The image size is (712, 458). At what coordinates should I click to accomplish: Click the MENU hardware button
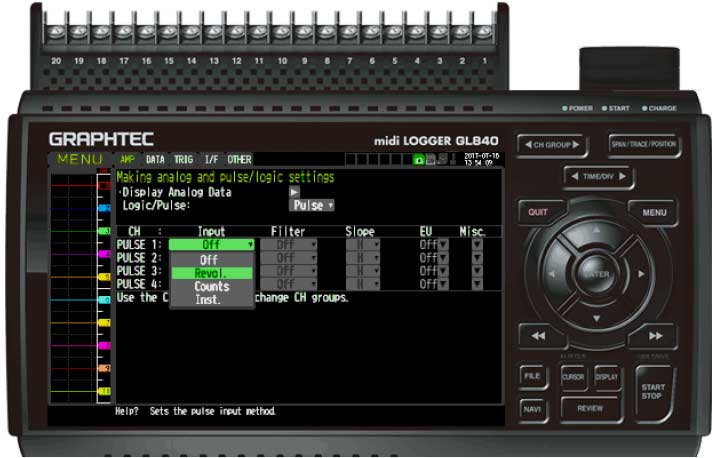654,212
